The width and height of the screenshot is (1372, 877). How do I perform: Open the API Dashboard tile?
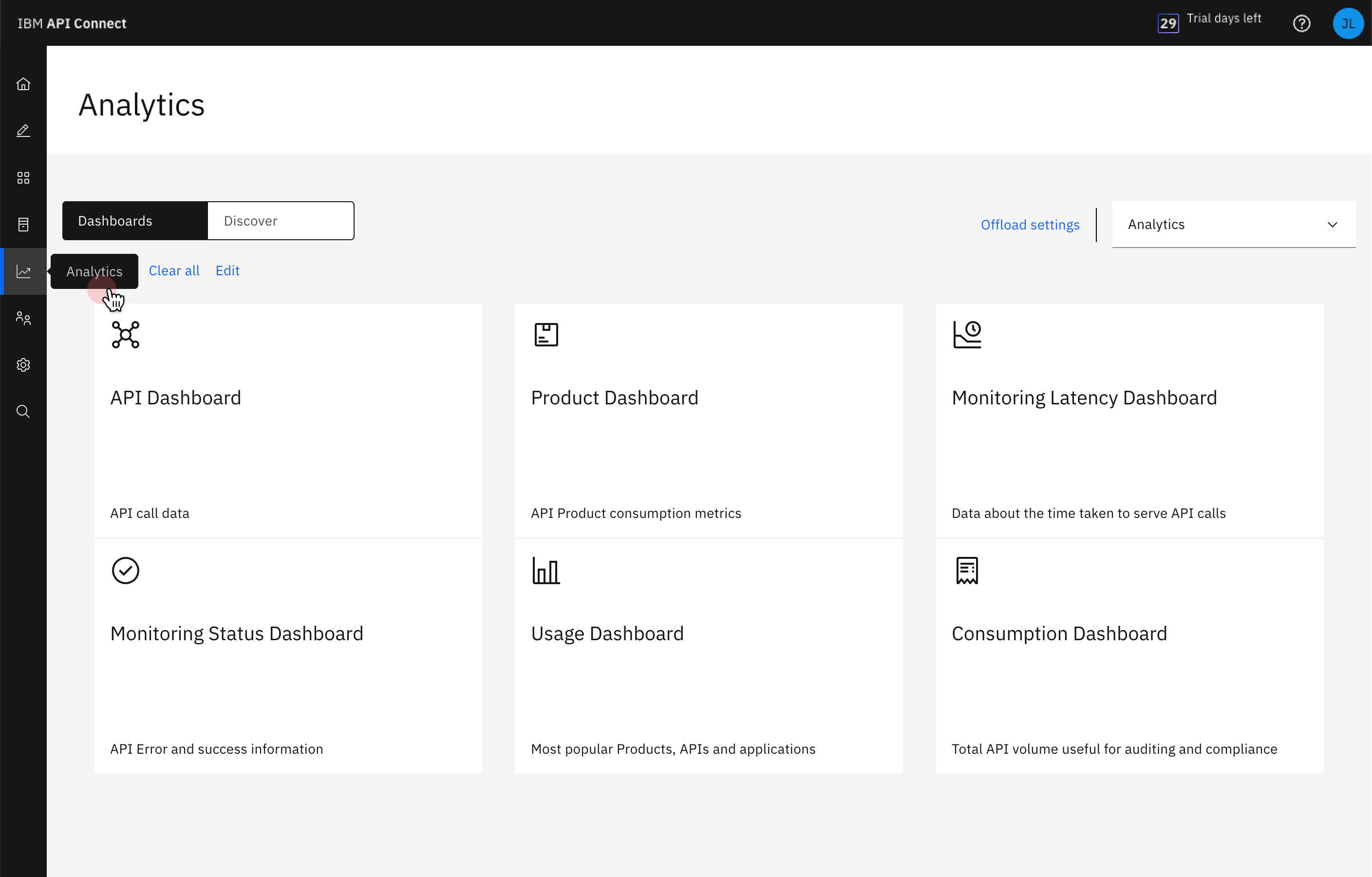tap(288, 420)
